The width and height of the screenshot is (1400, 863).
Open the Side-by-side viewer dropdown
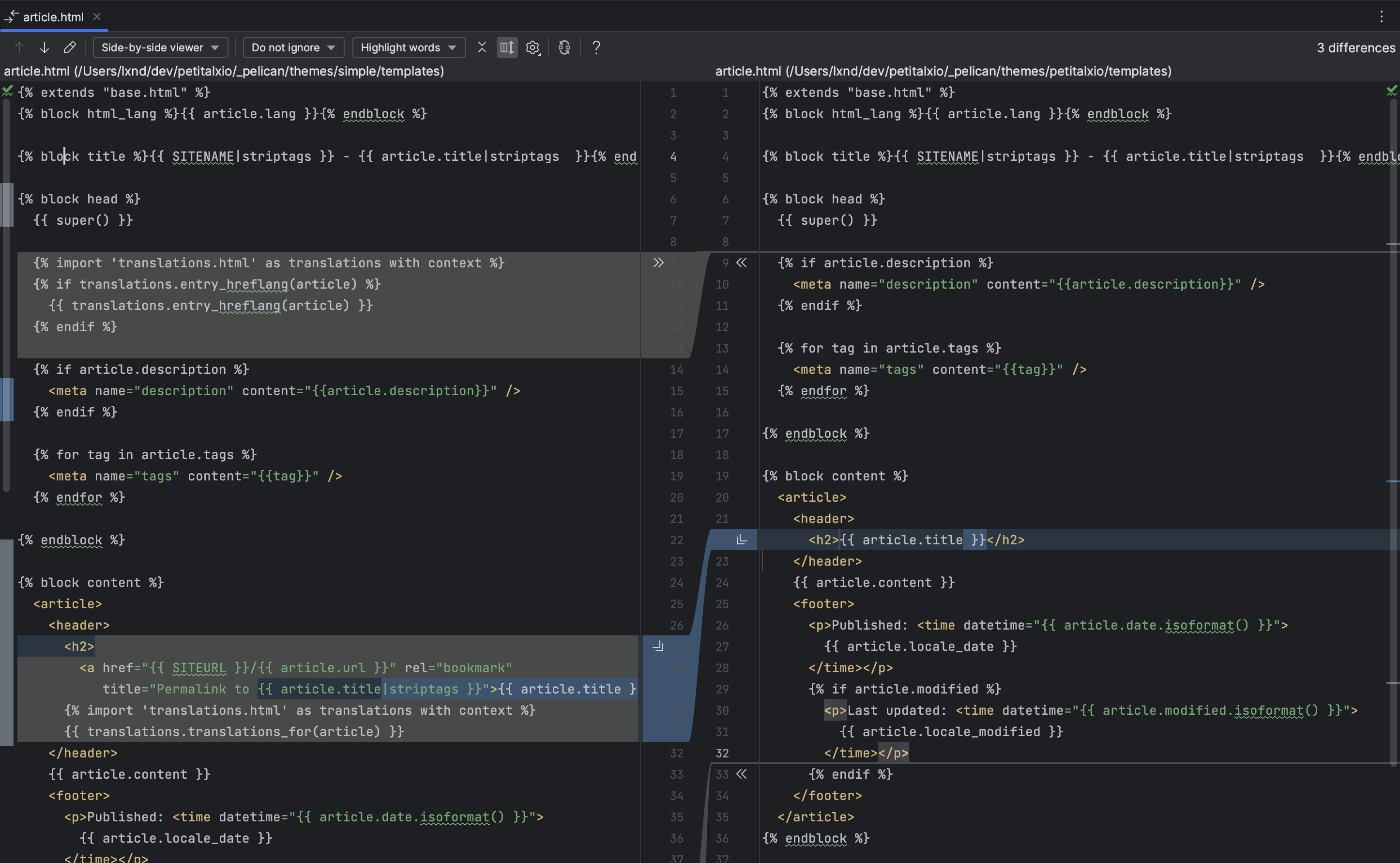(x=160, y=47)
